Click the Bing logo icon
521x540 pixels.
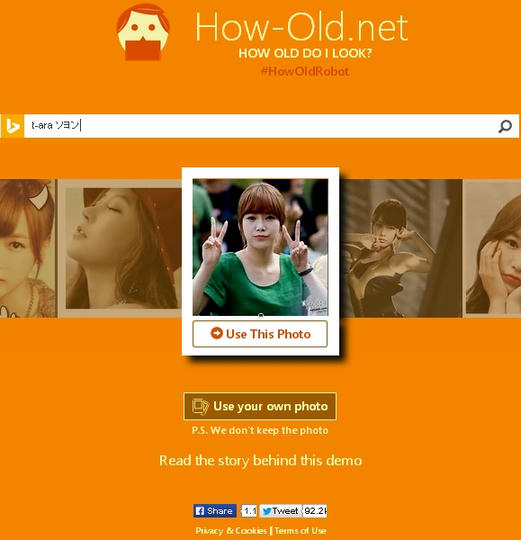[12, 126]
